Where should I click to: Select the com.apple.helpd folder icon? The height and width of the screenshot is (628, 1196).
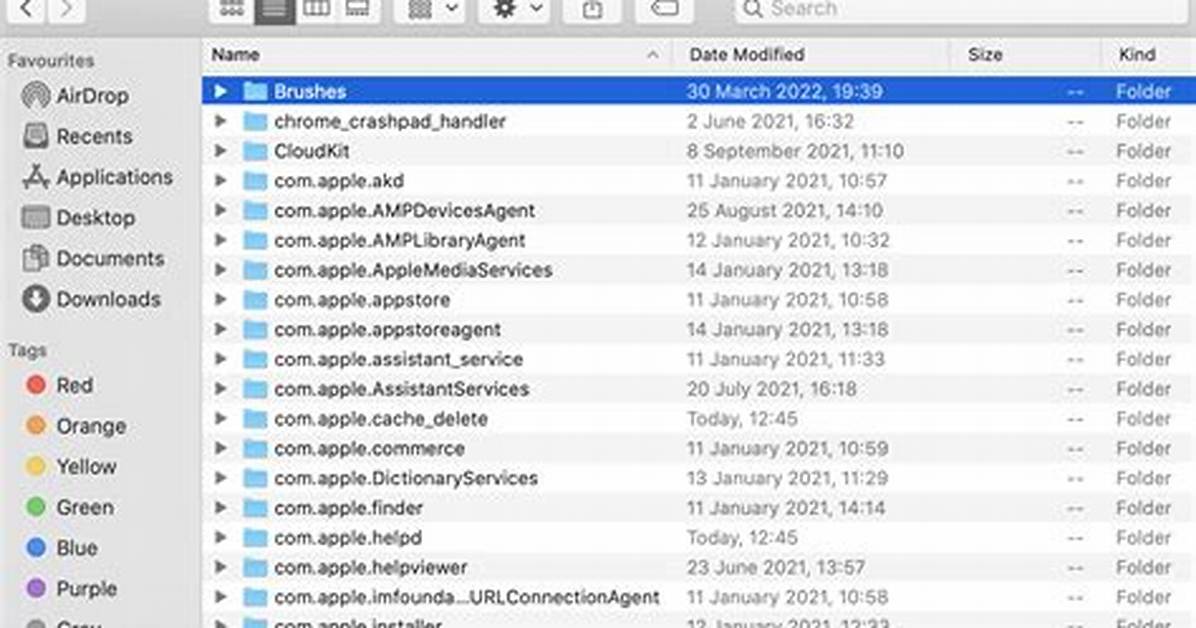click(x=255, y=538)
